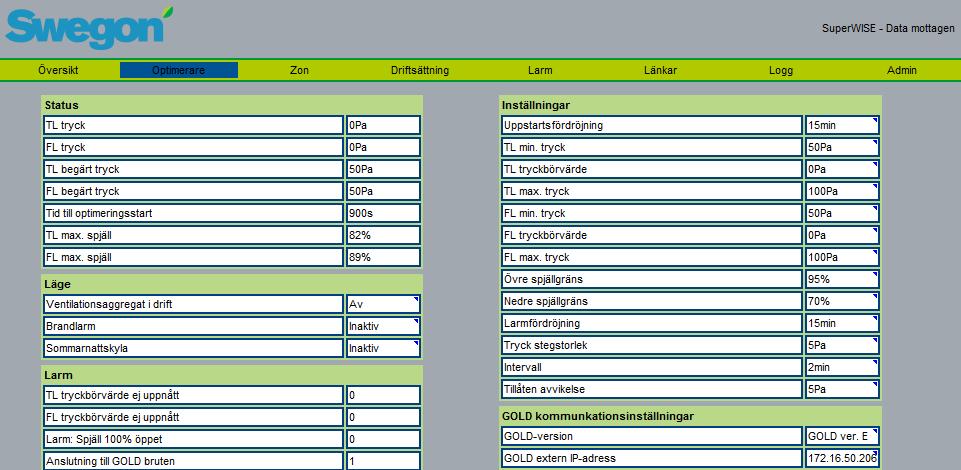
Task: Select the Optimerare tab
Action: 179,70
